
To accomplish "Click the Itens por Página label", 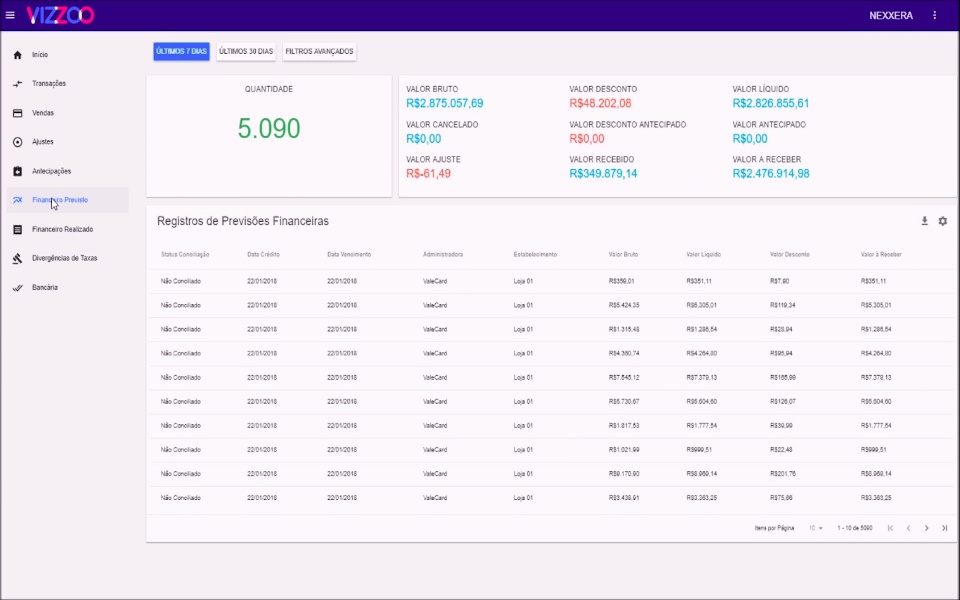I will point(774,528).
